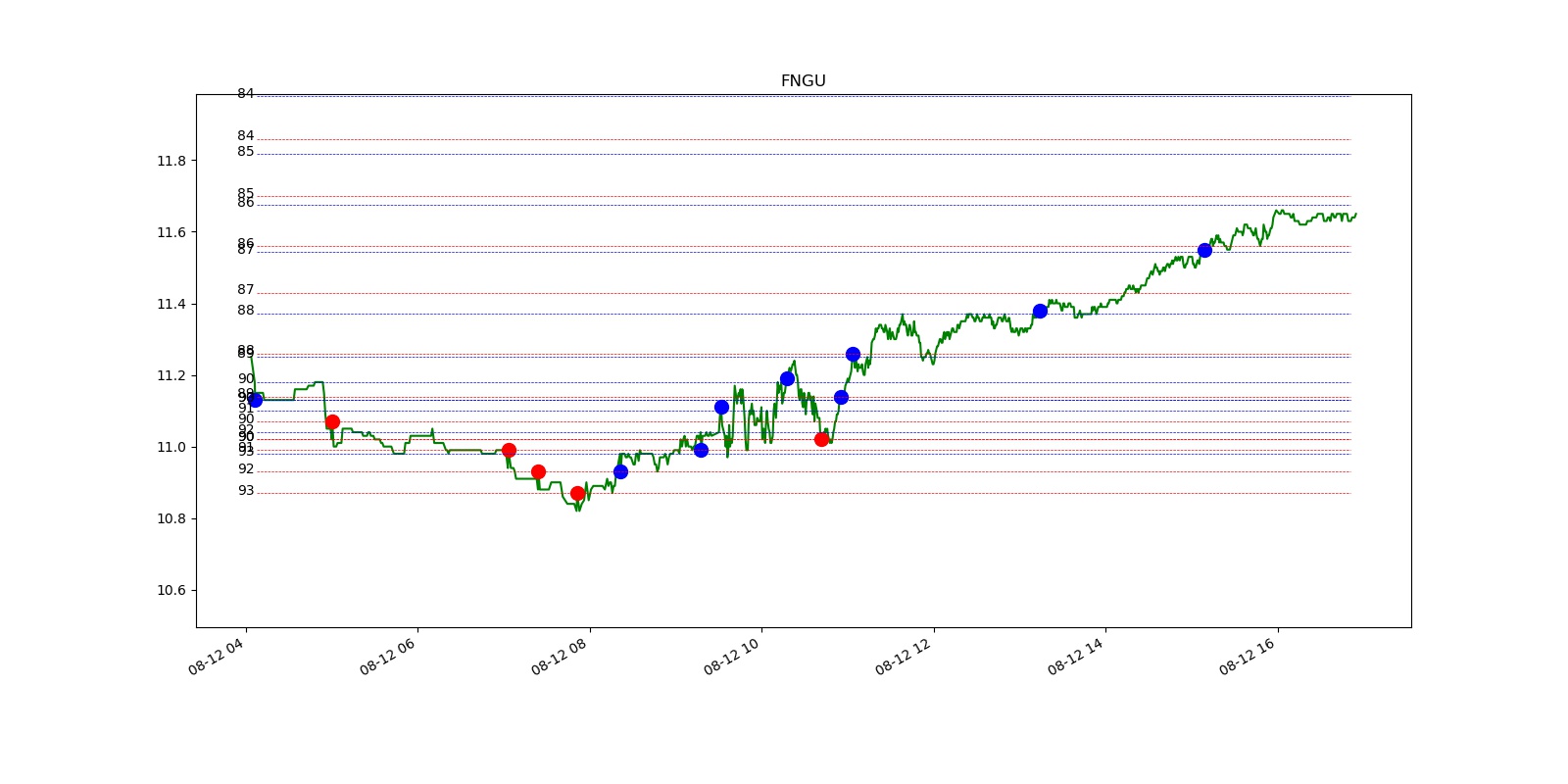Viewport: 1568px width, 784px height.
Task: Click the FNGU chart title
Action: [x=803, y=81]
